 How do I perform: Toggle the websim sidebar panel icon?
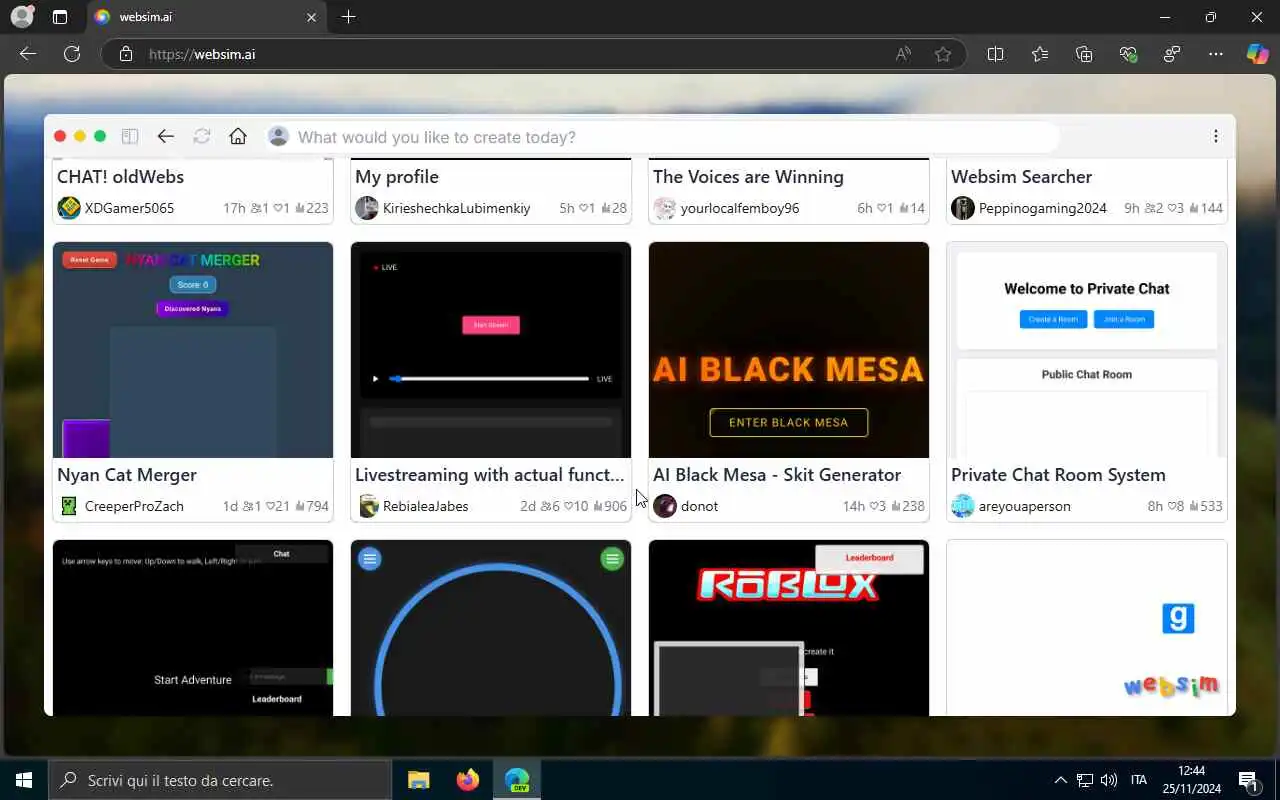tap(130, 137)
